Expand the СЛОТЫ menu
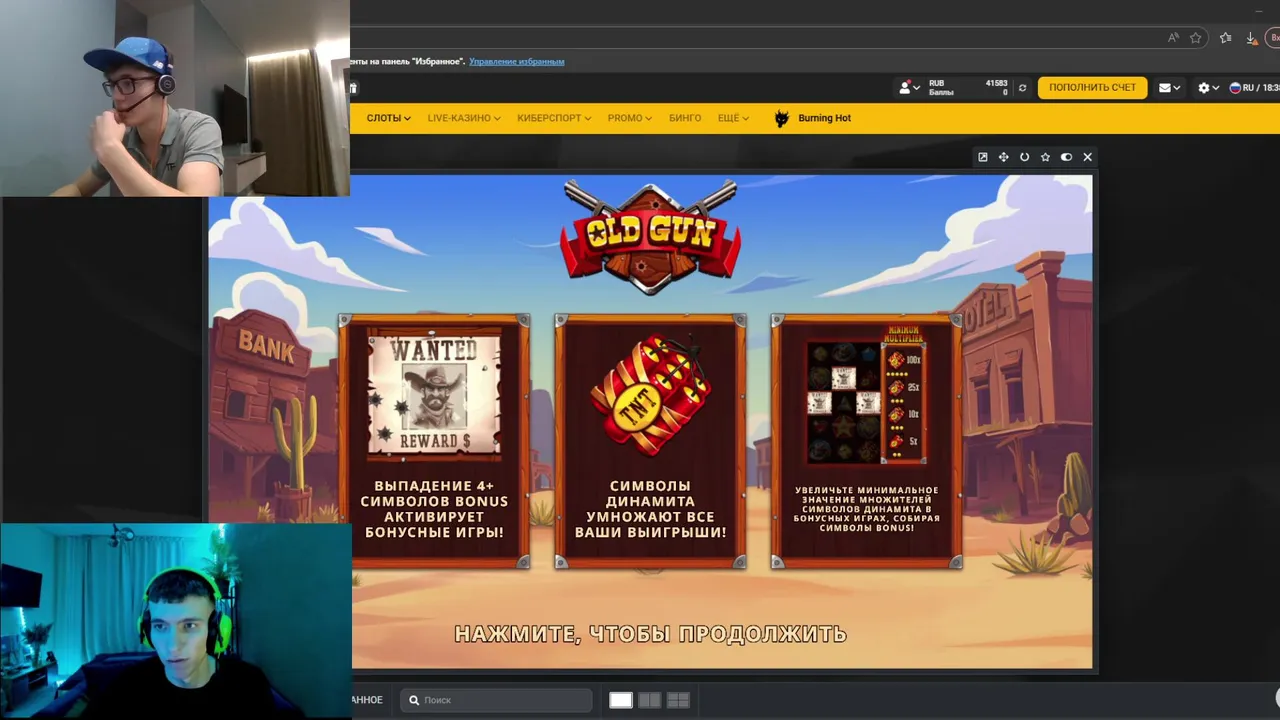Image resolution: width=1280 pixels, height=720 pixels. click(388, 118)
